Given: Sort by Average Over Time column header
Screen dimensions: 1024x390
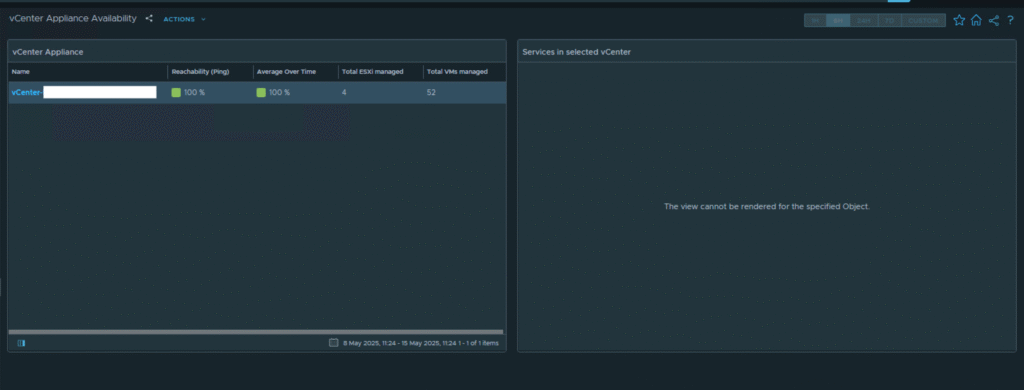Looking at the screenshot, I should point(286,72).
